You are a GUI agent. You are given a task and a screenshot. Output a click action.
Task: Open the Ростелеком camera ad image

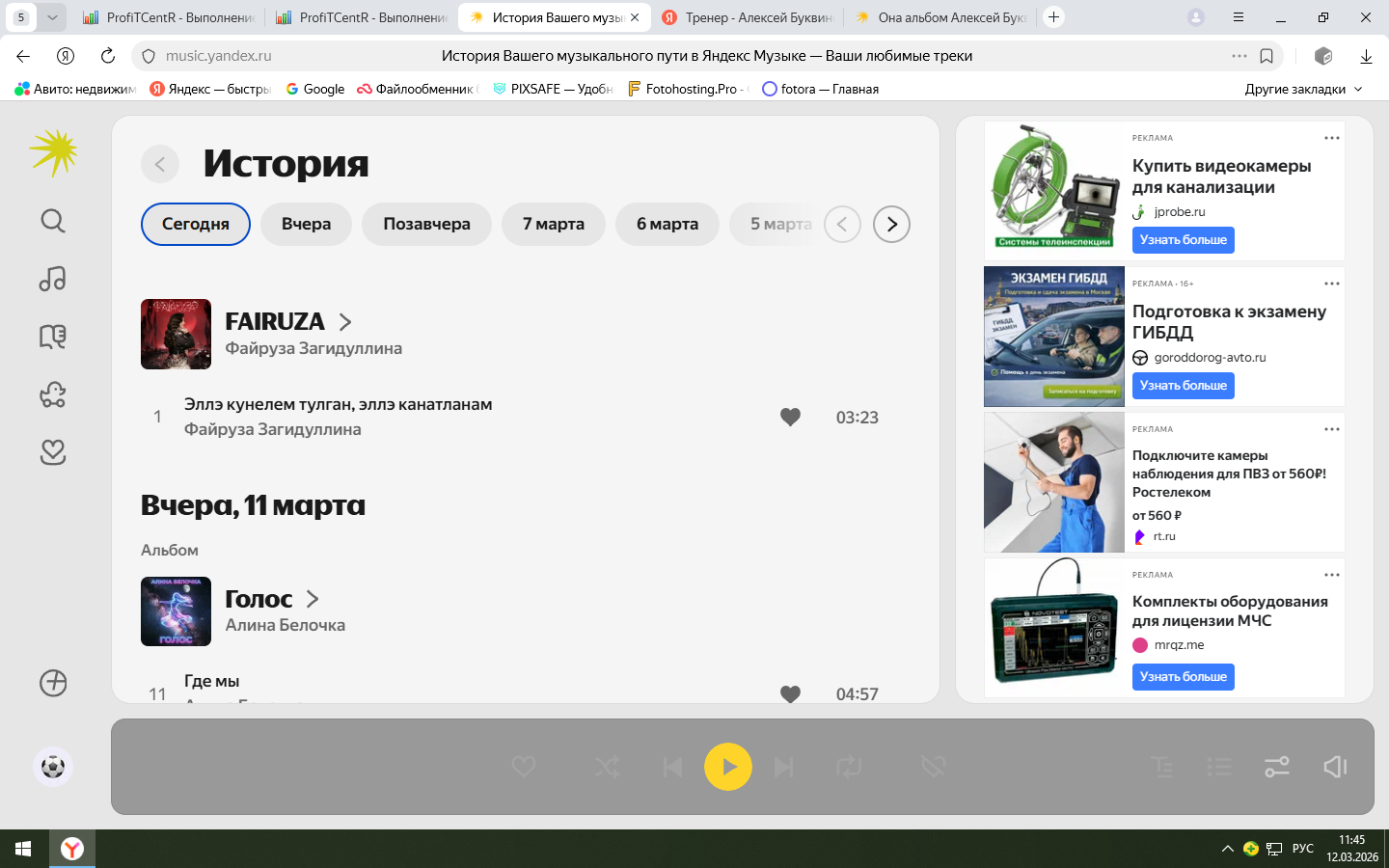pyautogui.click(x=1054, y=482)
